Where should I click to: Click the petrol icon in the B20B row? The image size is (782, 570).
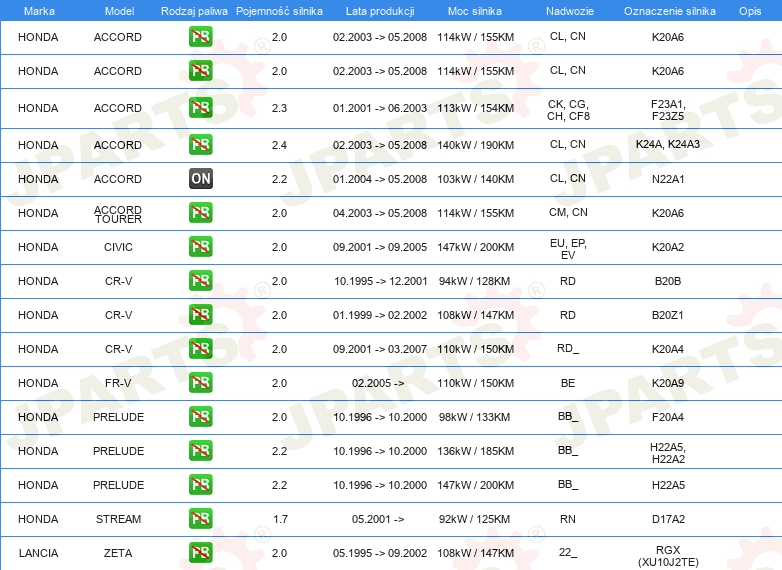pos(200,280)
